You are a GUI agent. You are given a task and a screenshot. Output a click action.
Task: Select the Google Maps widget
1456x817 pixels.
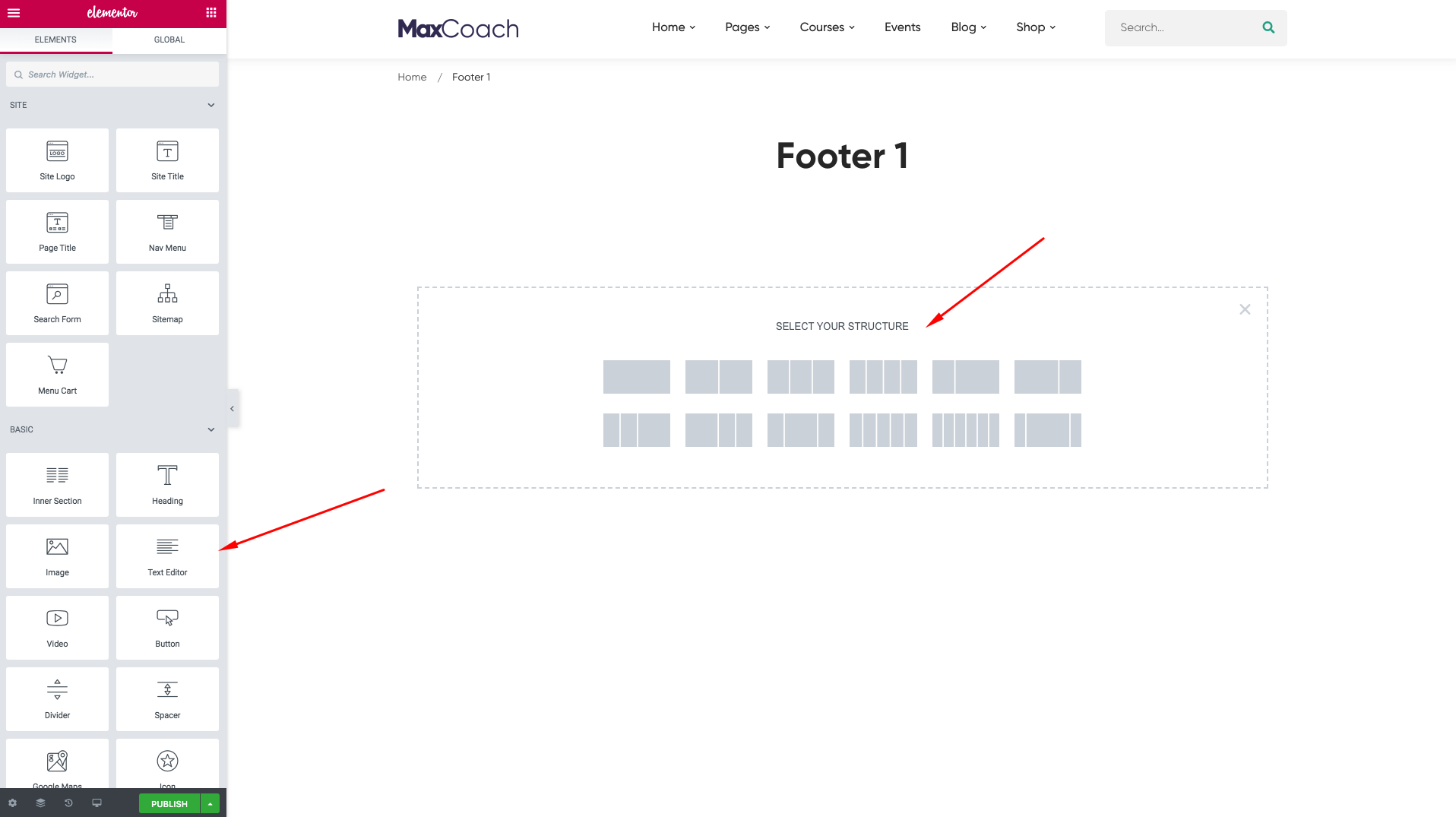[x=57, y=764]
